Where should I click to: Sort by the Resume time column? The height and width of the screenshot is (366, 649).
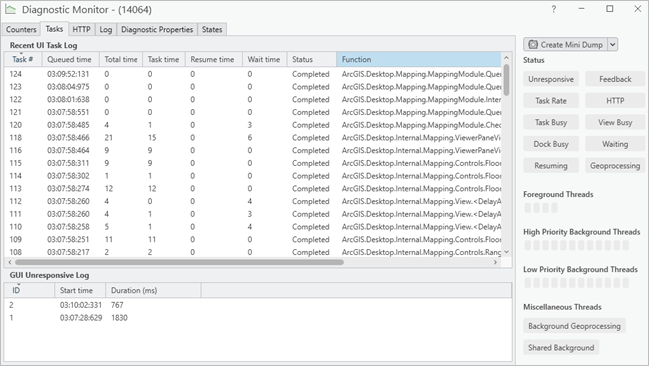[214, 59]
